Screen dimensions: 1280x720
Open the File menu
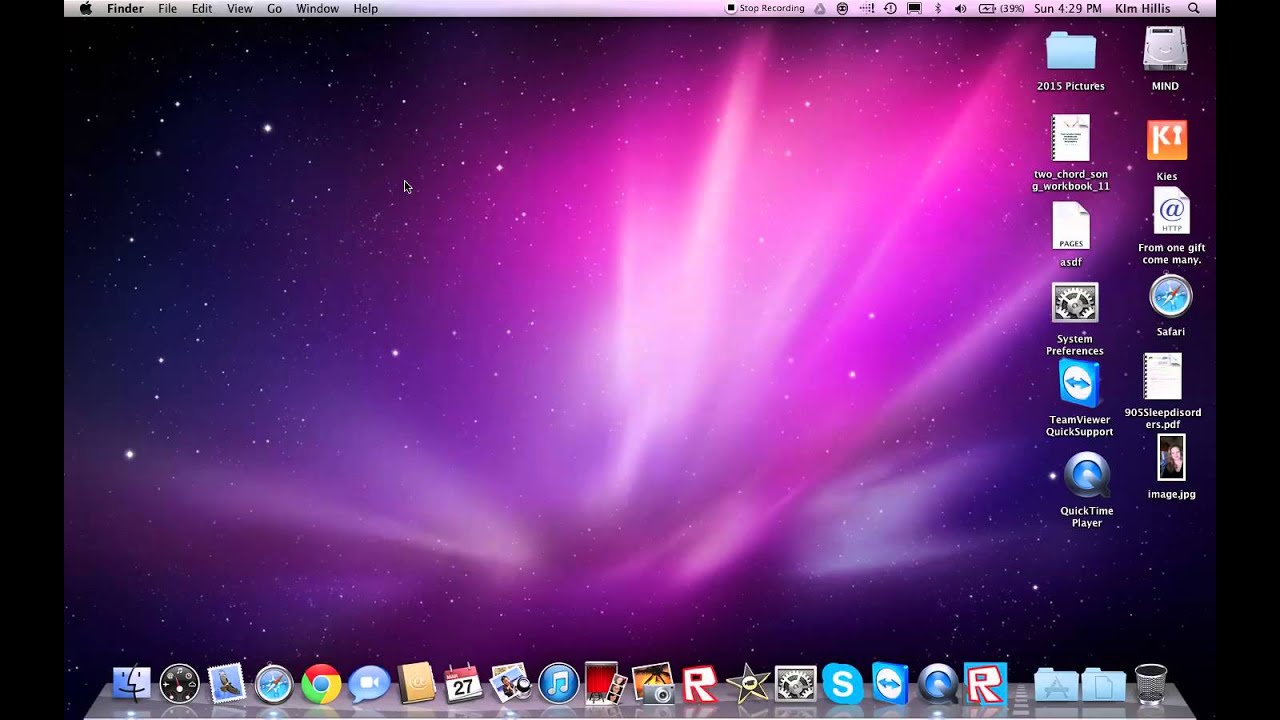tap(167, 8)
